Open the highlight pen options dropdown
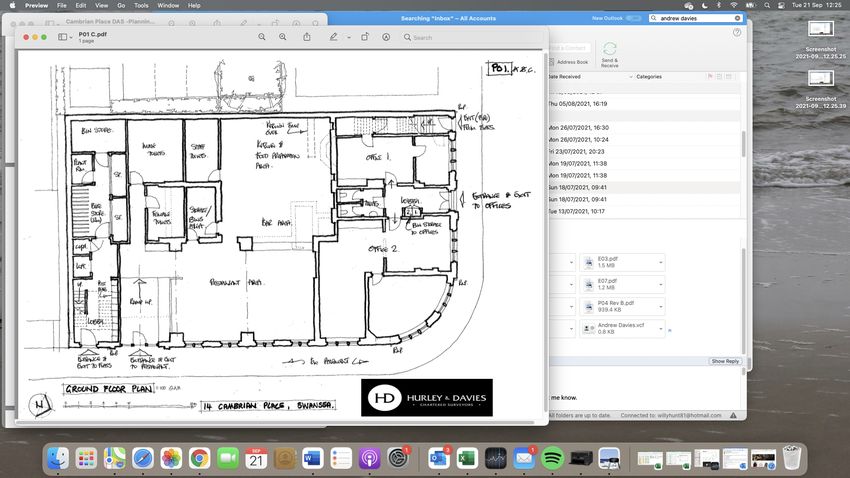 [x=349, y=38]
